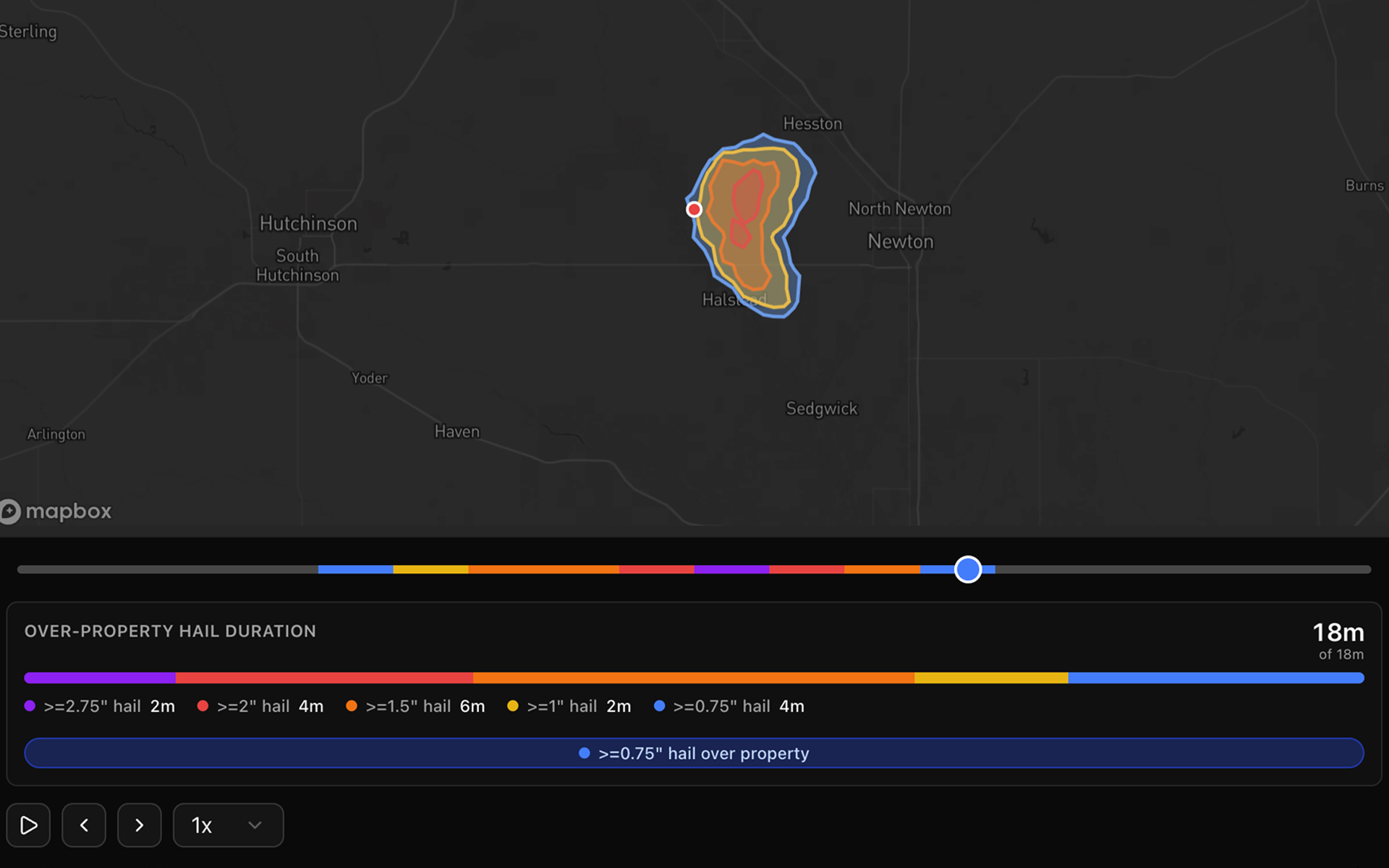Image resolution: width=1389 pixels, height=868 pixels.
Task: Select the first blue segment on the timeline track
Action: (355, 569)
